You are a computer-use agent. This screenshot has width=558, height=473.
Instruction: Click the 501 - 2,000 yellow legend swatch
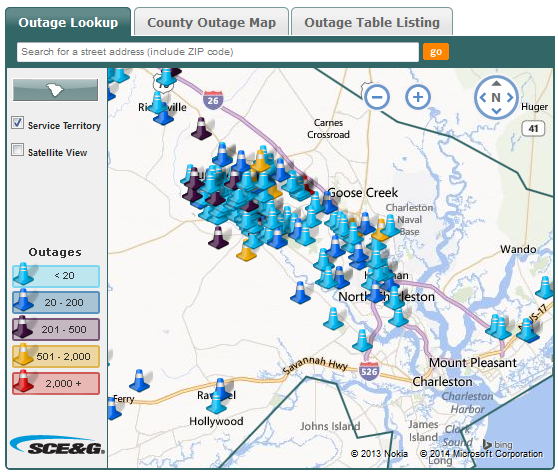[x=56, y=356]
